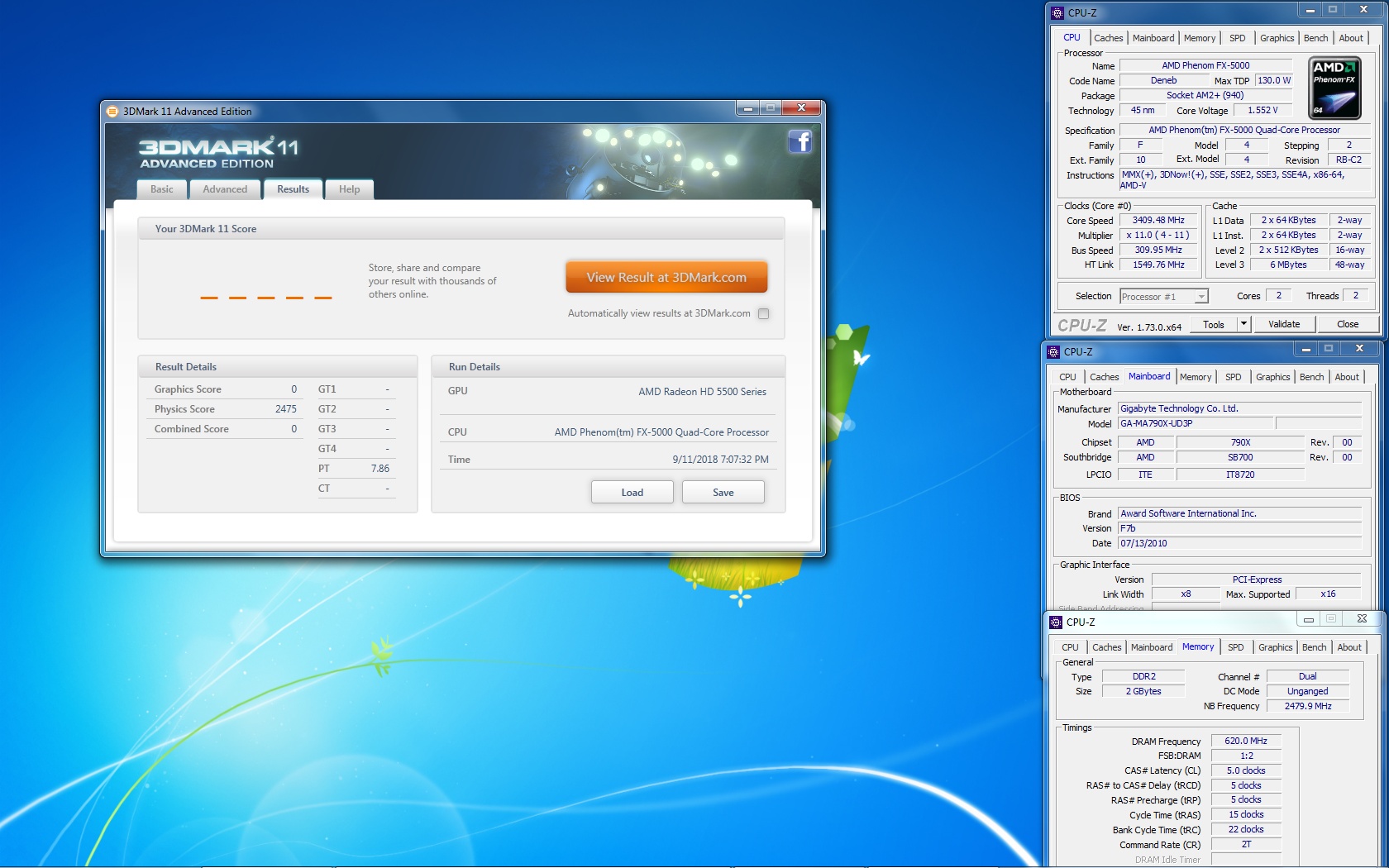
Task: Click the Tools button in CPU-Z
Action: (1214, 324)
